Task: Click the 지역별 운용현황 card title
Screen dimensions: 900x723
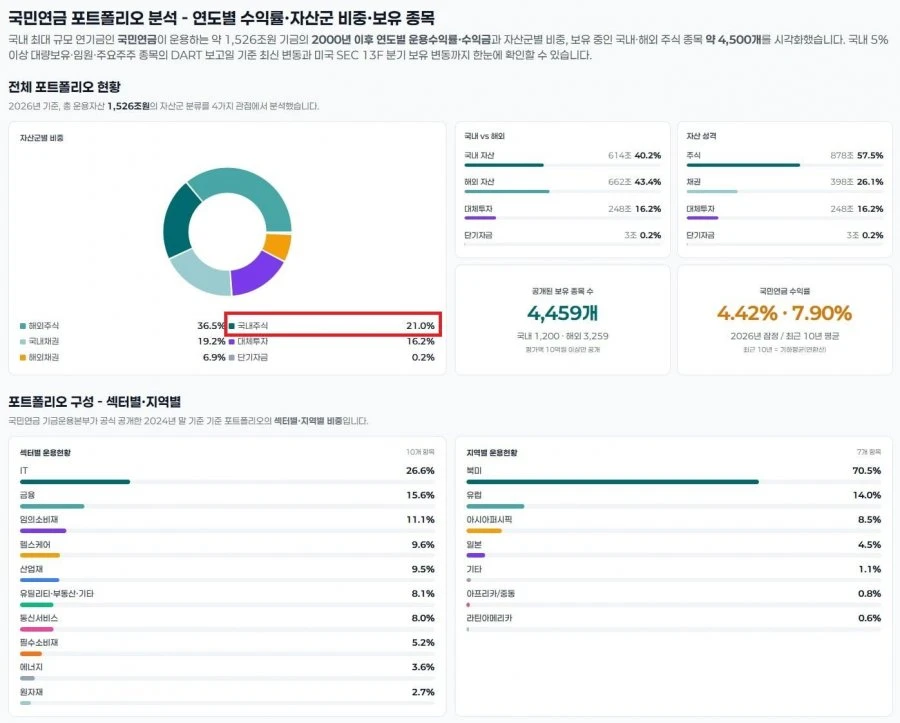Action: click(x=492, y=453)
